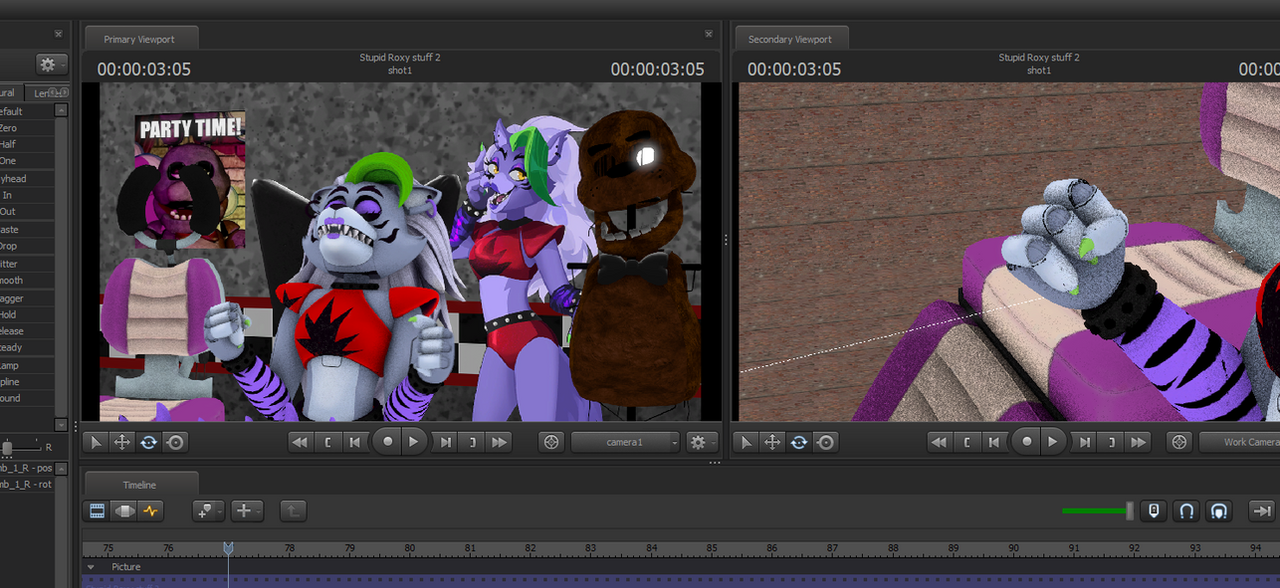This screenshot has width=1280, height=588.
Task: Switch timeline to Clip Editor mode
Action: [97, 511]
